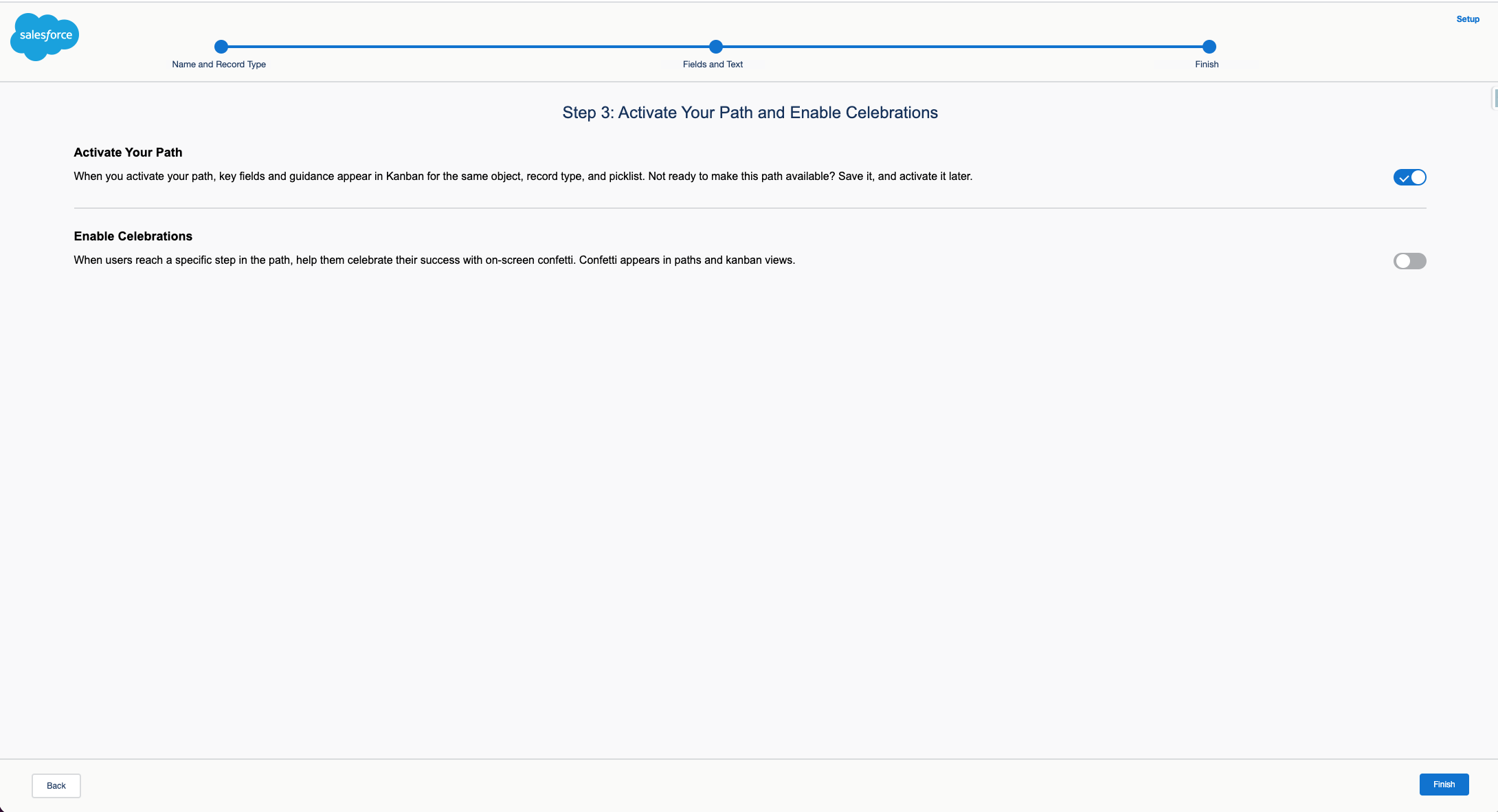Select the 'Fields and Text' step label
1498x812 pixels.
click(713, 65)
